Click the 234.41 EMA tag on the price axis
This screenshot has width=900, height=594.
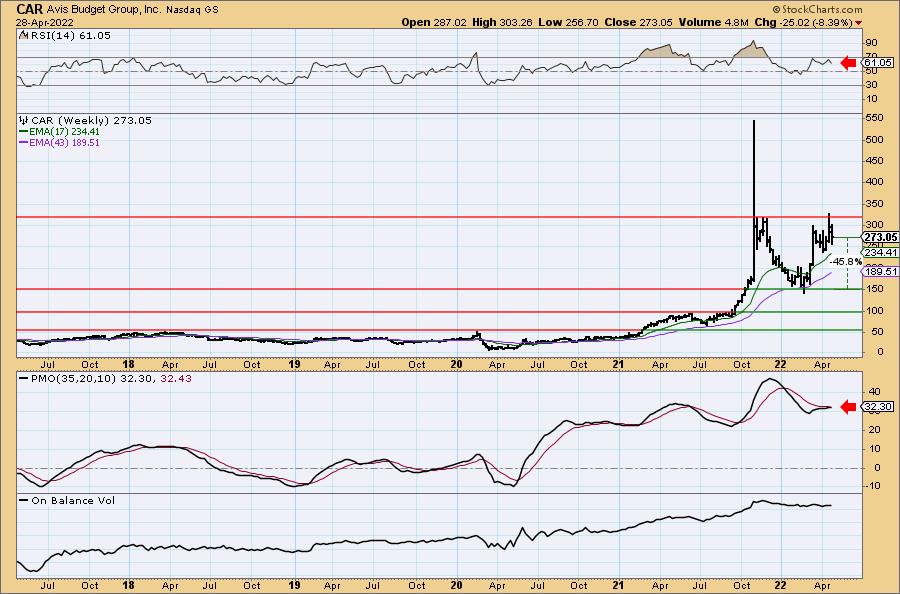tap(880, 253)
